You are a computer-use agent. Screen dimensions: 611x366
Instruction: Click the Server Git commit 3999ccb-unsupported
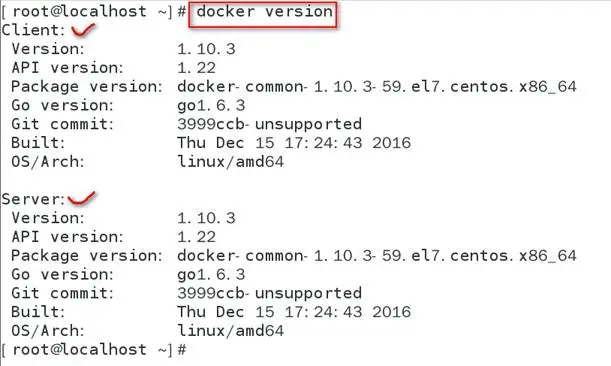(270, 294)
